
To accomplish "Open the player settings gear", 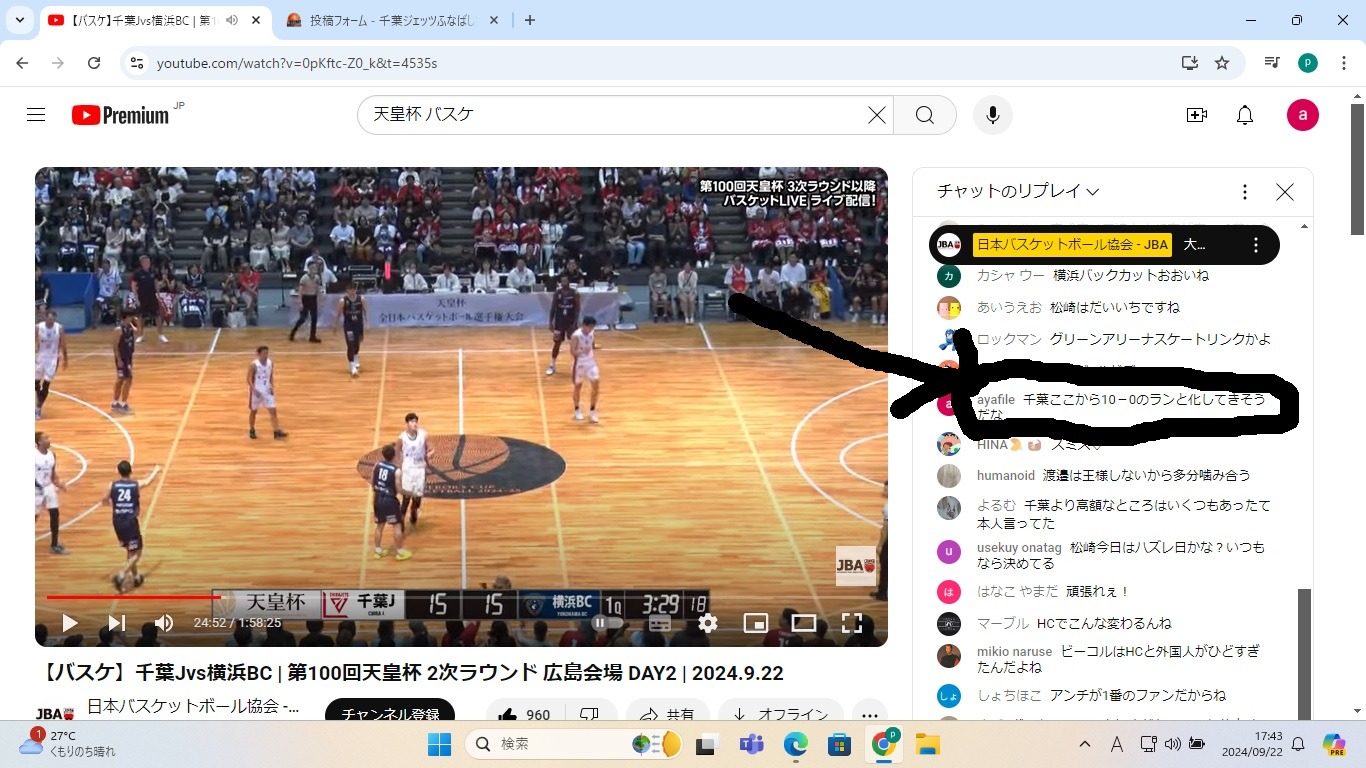I will 708,623.
